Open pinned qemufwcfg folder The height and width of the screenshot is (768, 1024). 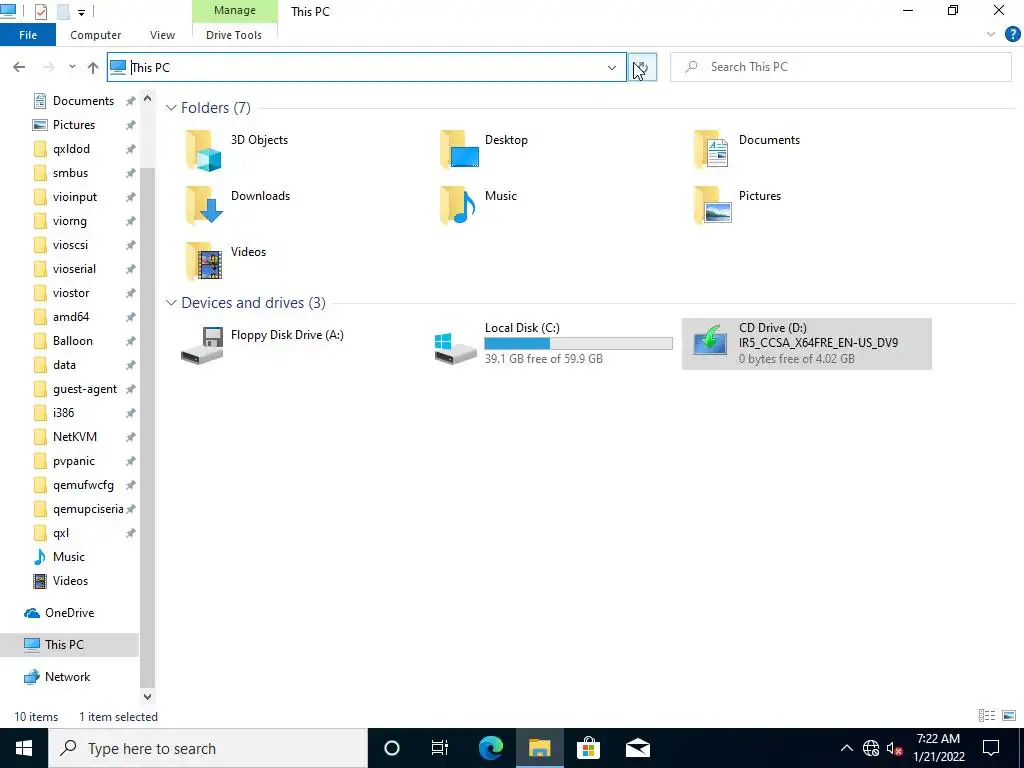click(83, 485)
